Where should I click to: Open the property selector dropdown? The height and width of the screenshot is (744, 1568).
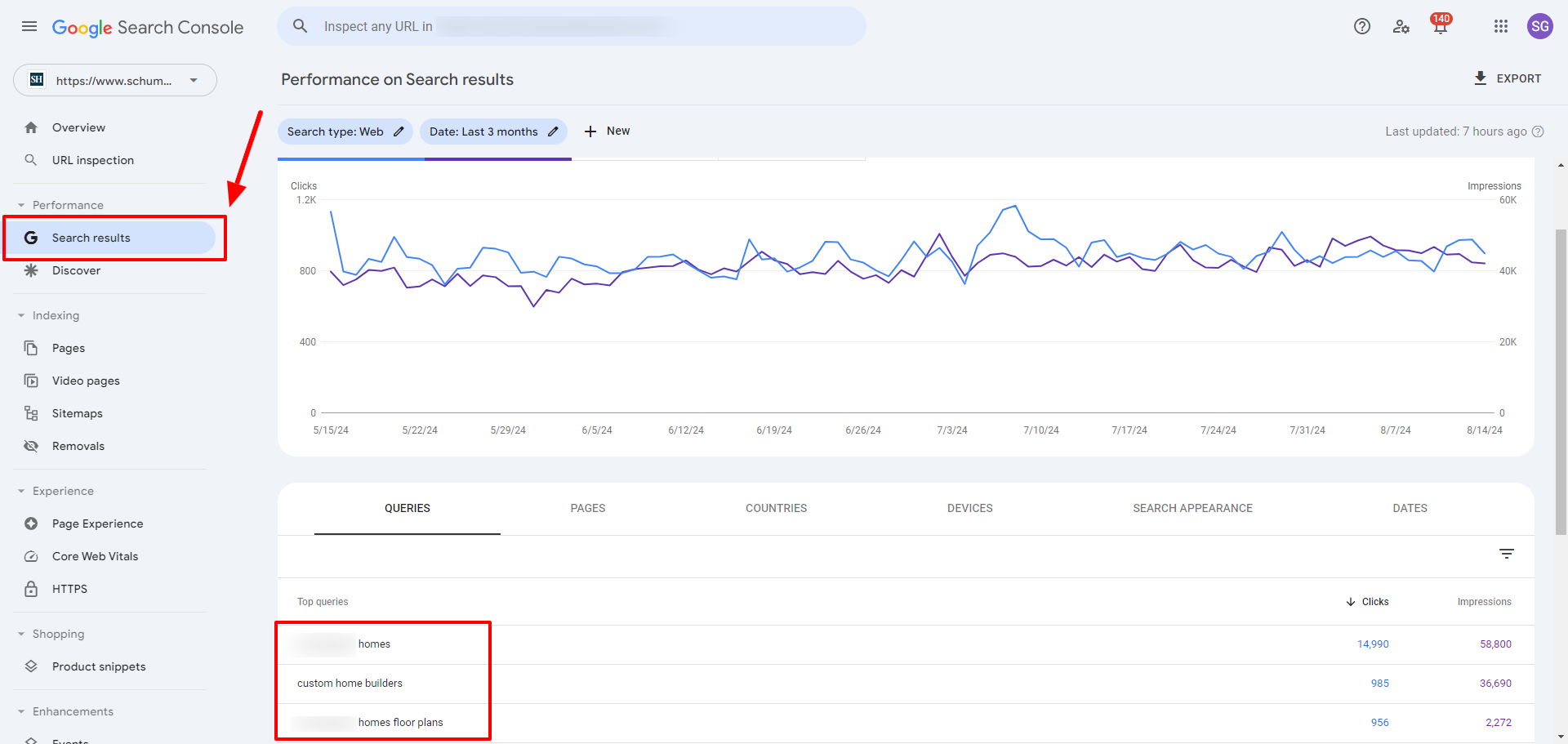[115, 80]
